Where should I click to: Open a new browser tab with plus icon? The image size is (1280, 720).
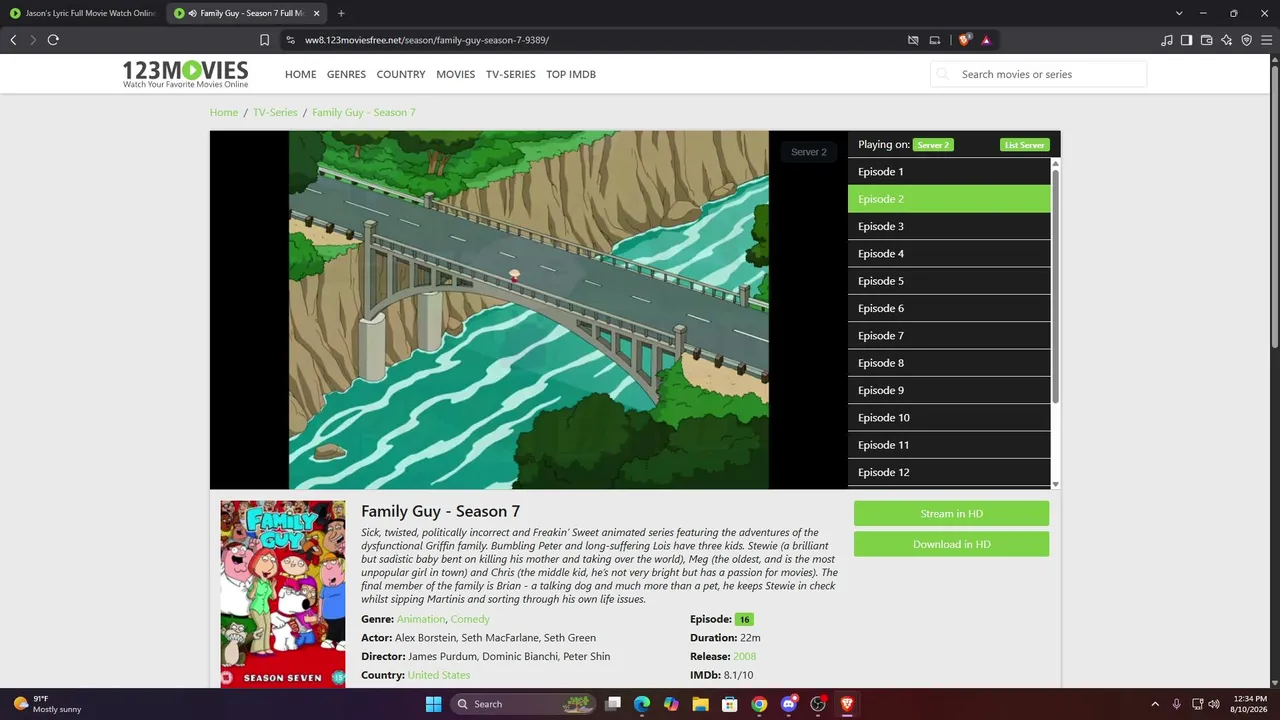[x=341, y=13]
